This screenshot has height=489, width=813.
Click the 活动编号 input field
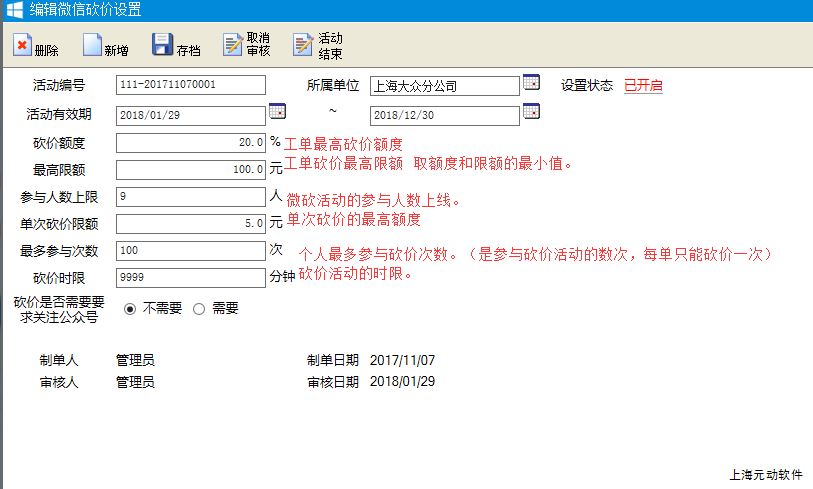(191, 86)
